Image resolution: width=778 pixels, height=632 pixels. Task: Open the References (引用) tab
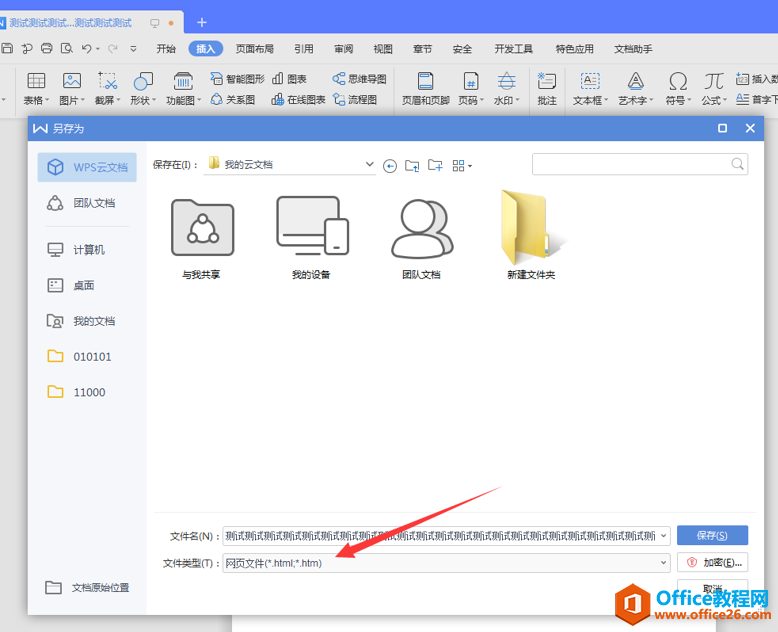304,49
